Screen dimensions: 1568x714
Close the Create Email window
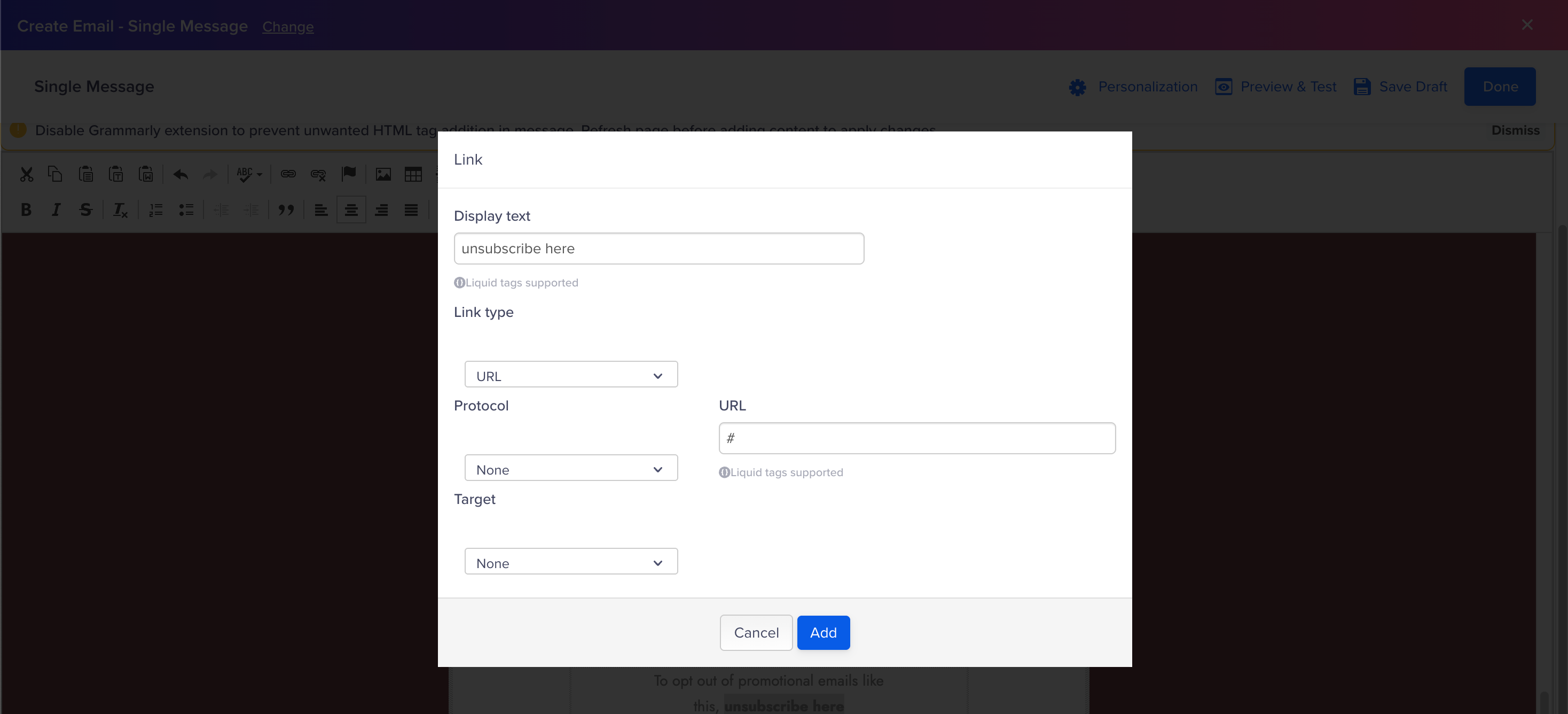[1527, 25]
